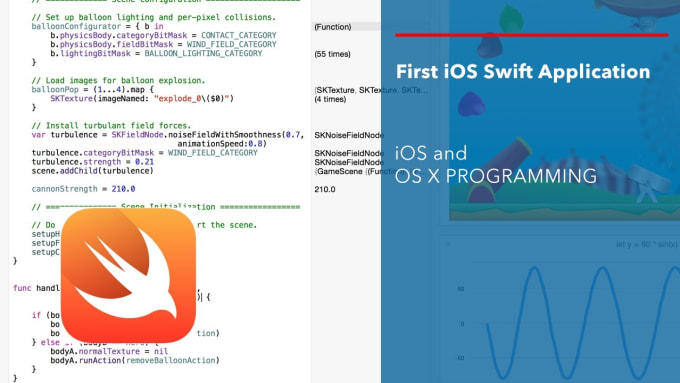Click comment 'Set up balloon lighting and per-pixel collisions.'
This screenshot has width=680, height=383.
pyautogui.click(x=154, y=17)
